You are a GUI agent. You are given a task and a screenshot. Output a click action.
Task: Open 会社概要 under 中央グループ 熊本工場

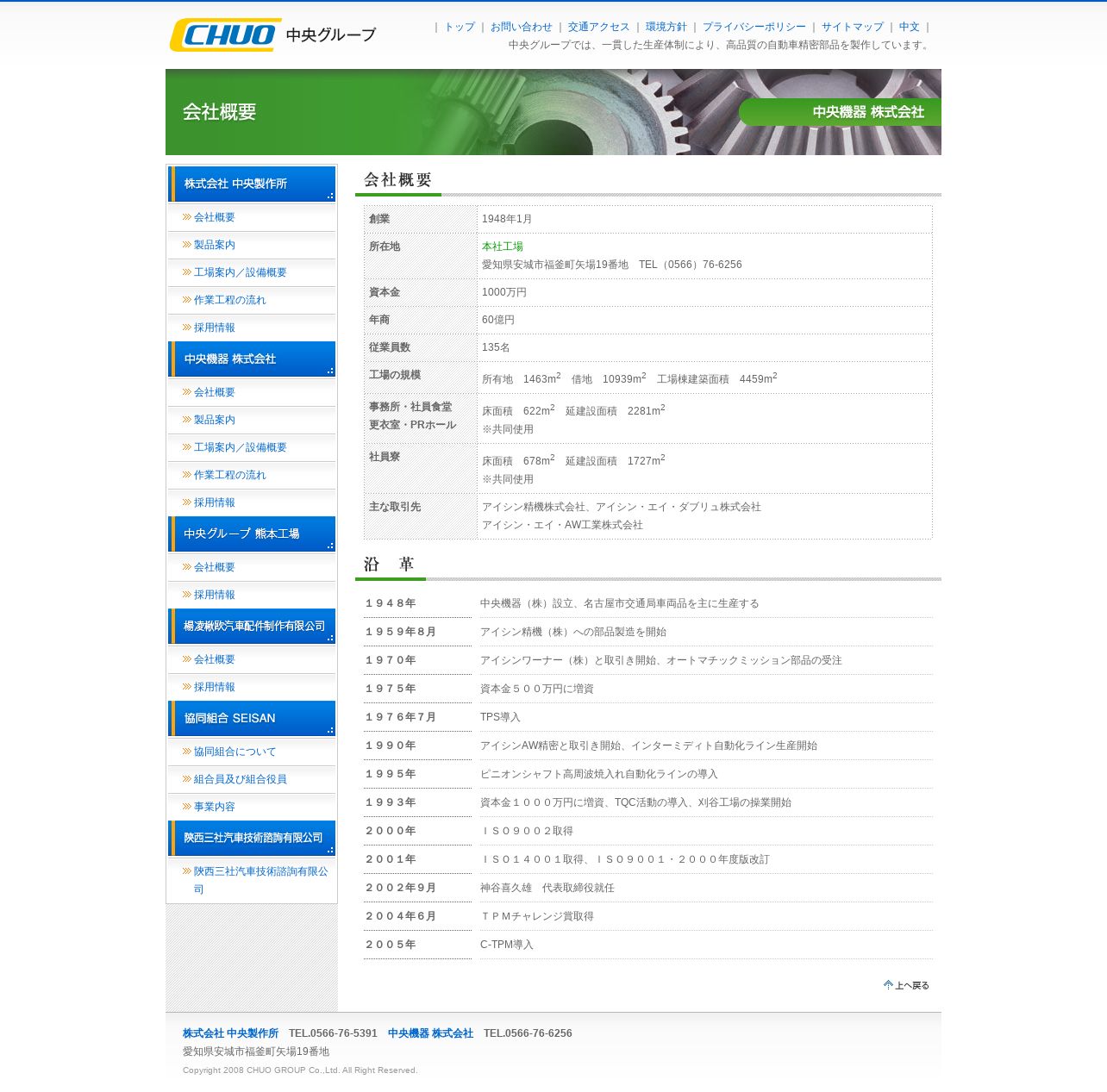tap(214, 567)
